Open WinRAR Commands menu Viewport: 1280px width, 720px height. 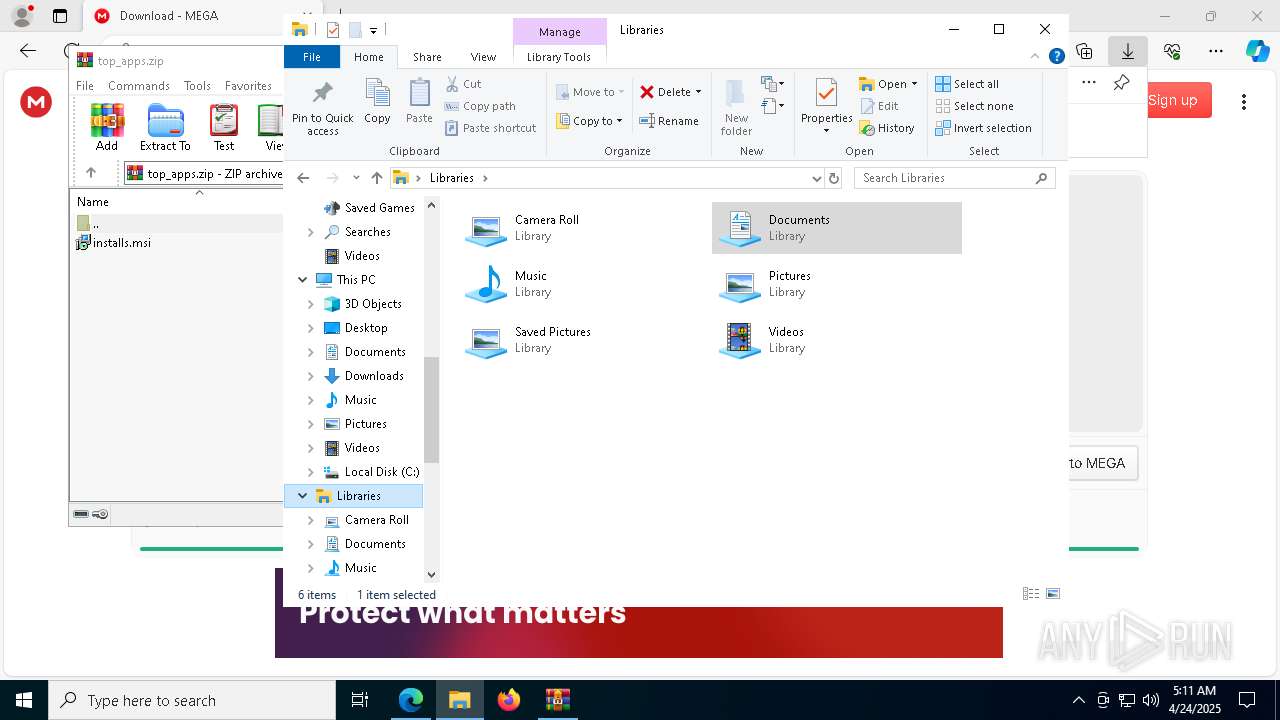coord(139,86)
